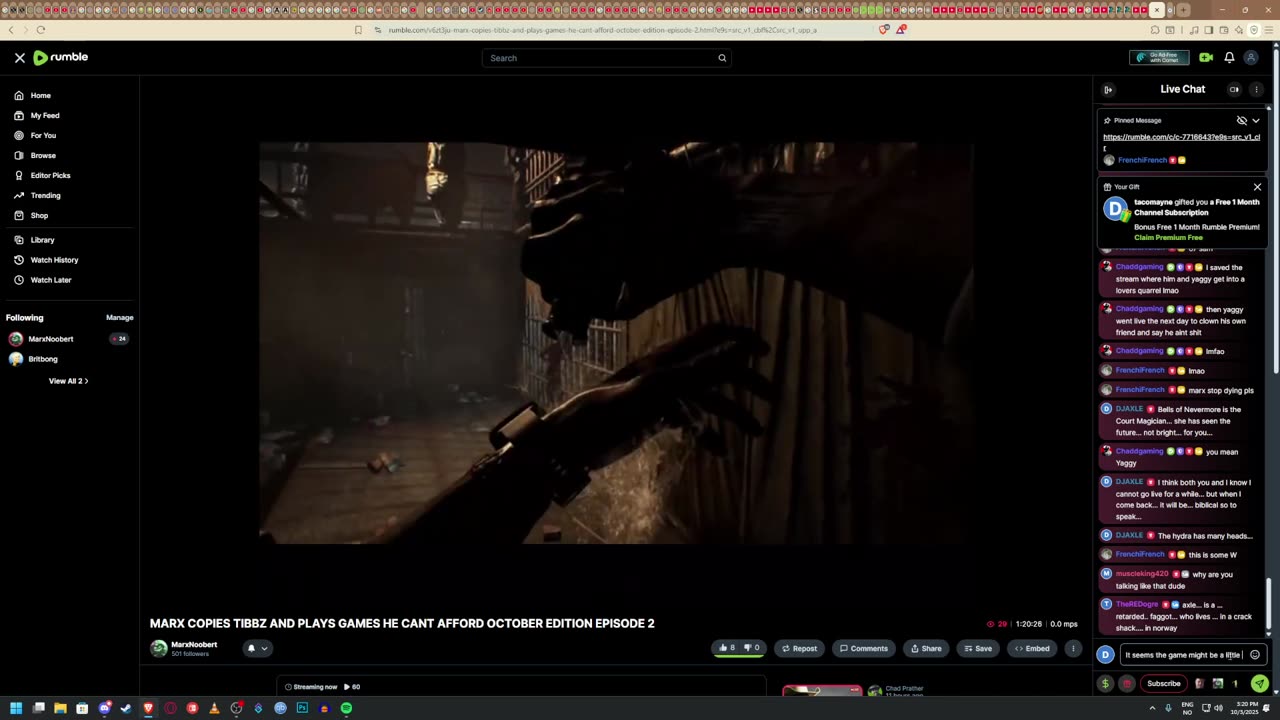Expand View All 2 following channels
Image resolution: width=1280 pixels, height=720 pixels.
(68, 381)
